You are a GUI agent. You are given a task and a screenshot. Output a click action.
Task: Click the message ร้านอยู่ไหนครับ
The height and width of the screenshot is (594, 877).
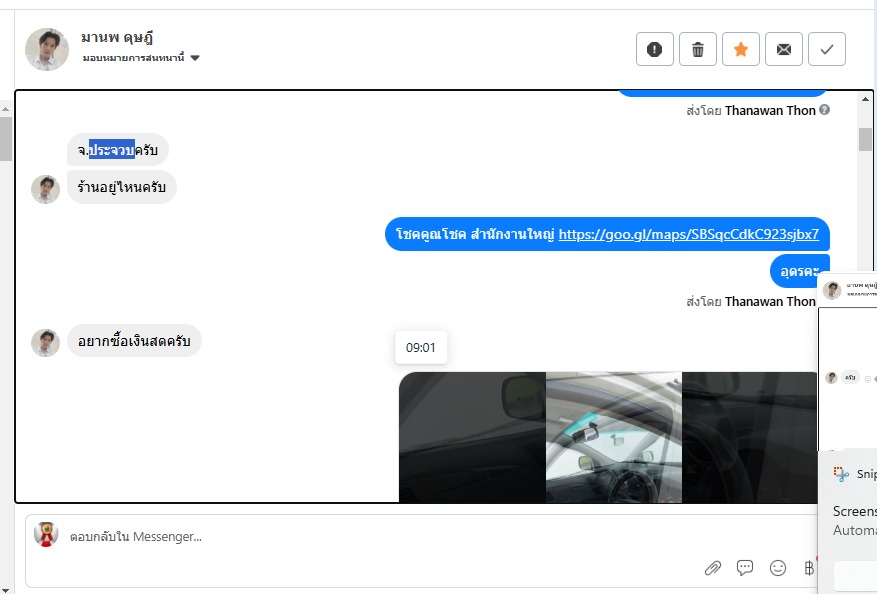(x=121, y=187)
